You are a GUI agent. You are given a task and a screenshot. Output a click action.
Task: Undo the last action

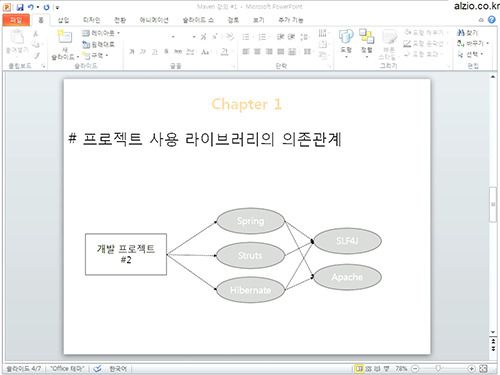click(x=30, y=7)
